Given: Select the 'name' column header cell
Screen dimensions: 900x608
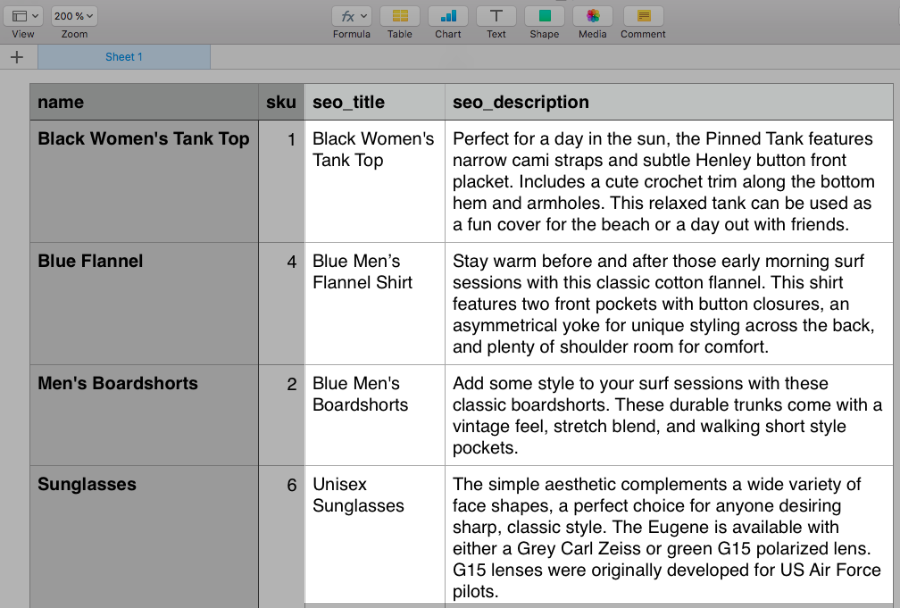Looking at the screenshot, I should 144,102.
